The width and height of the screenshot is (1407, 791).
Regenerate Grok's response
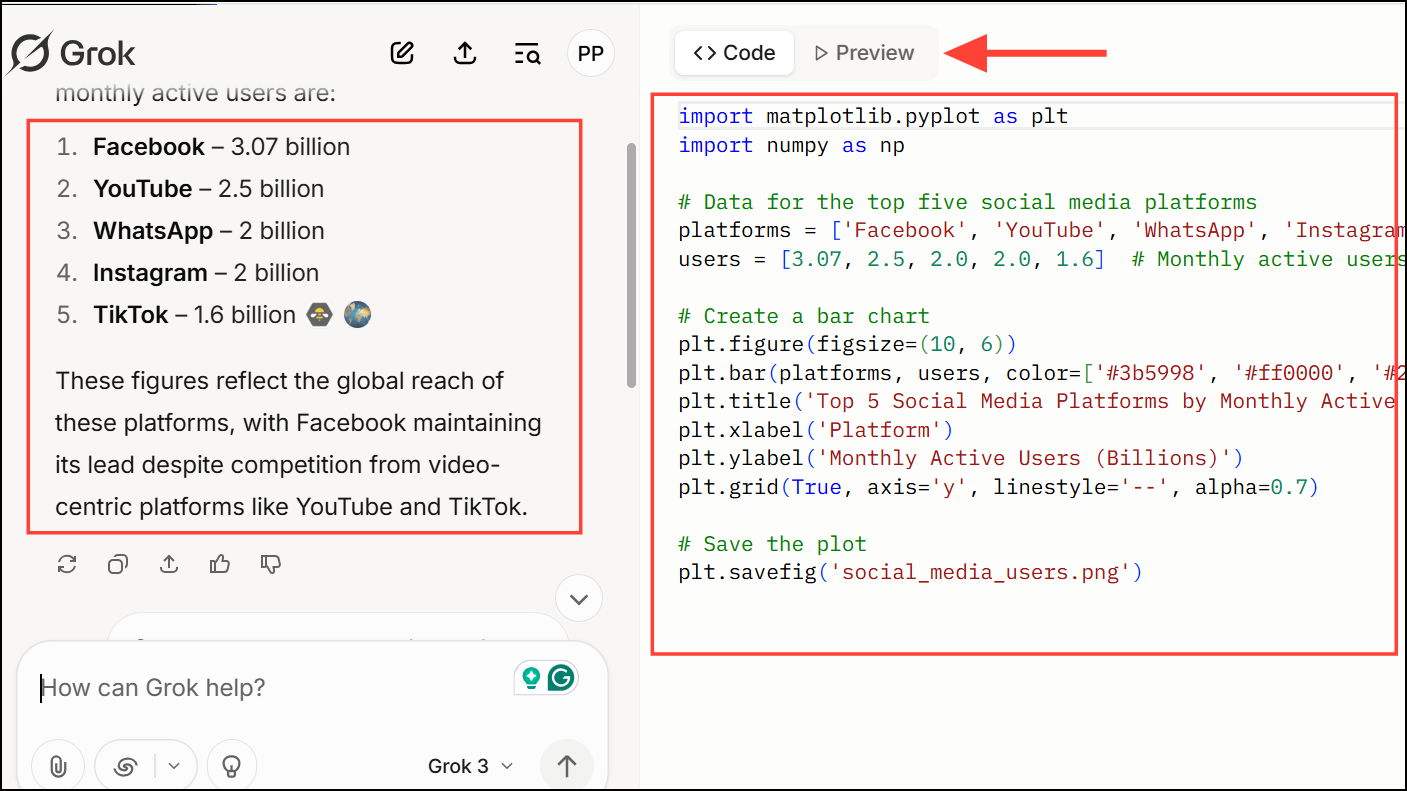tap(67, 564)
